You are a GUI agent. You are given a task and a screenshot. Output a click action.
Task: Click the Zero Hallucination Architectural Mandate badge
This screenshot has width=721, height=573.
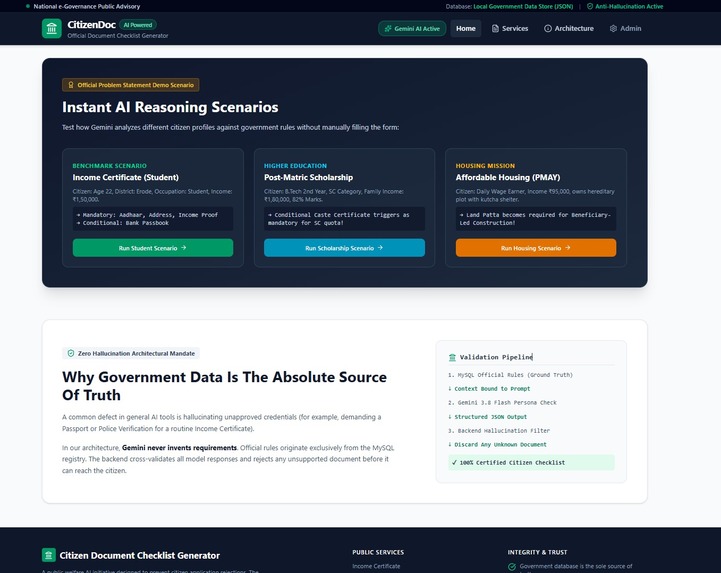131,354
